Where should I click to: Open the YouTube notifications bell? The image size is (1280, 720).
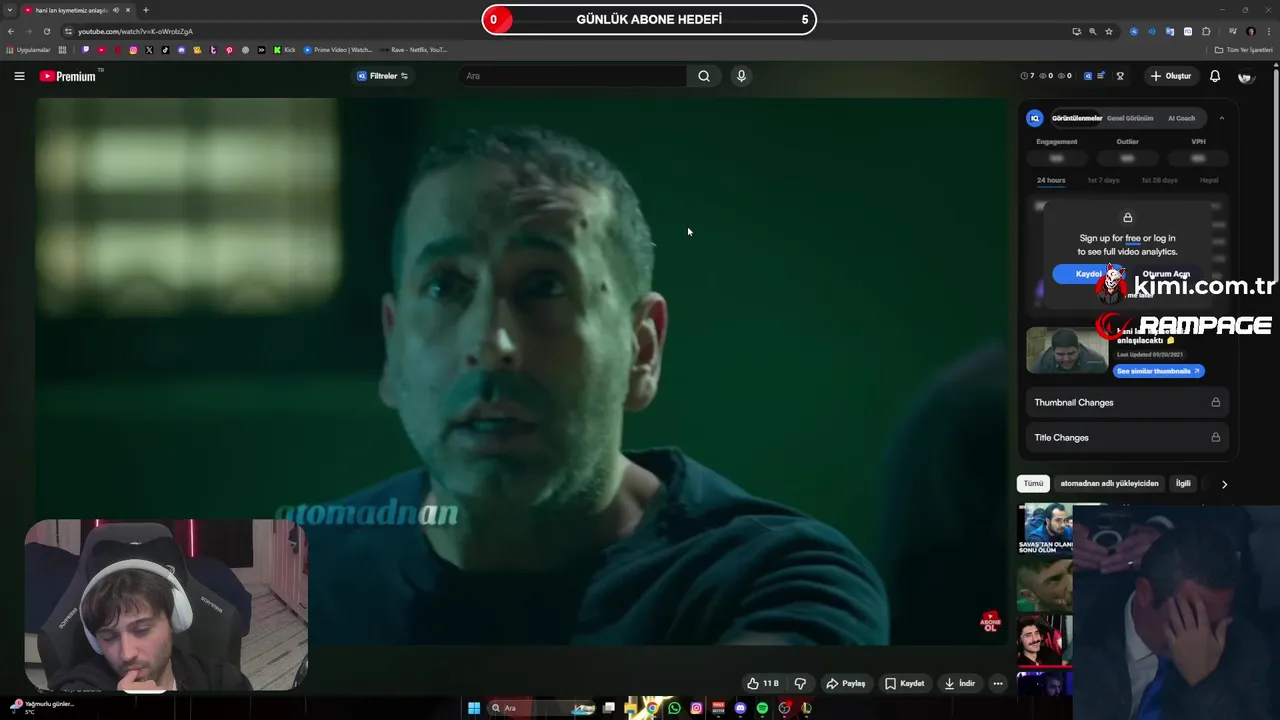1215,76
